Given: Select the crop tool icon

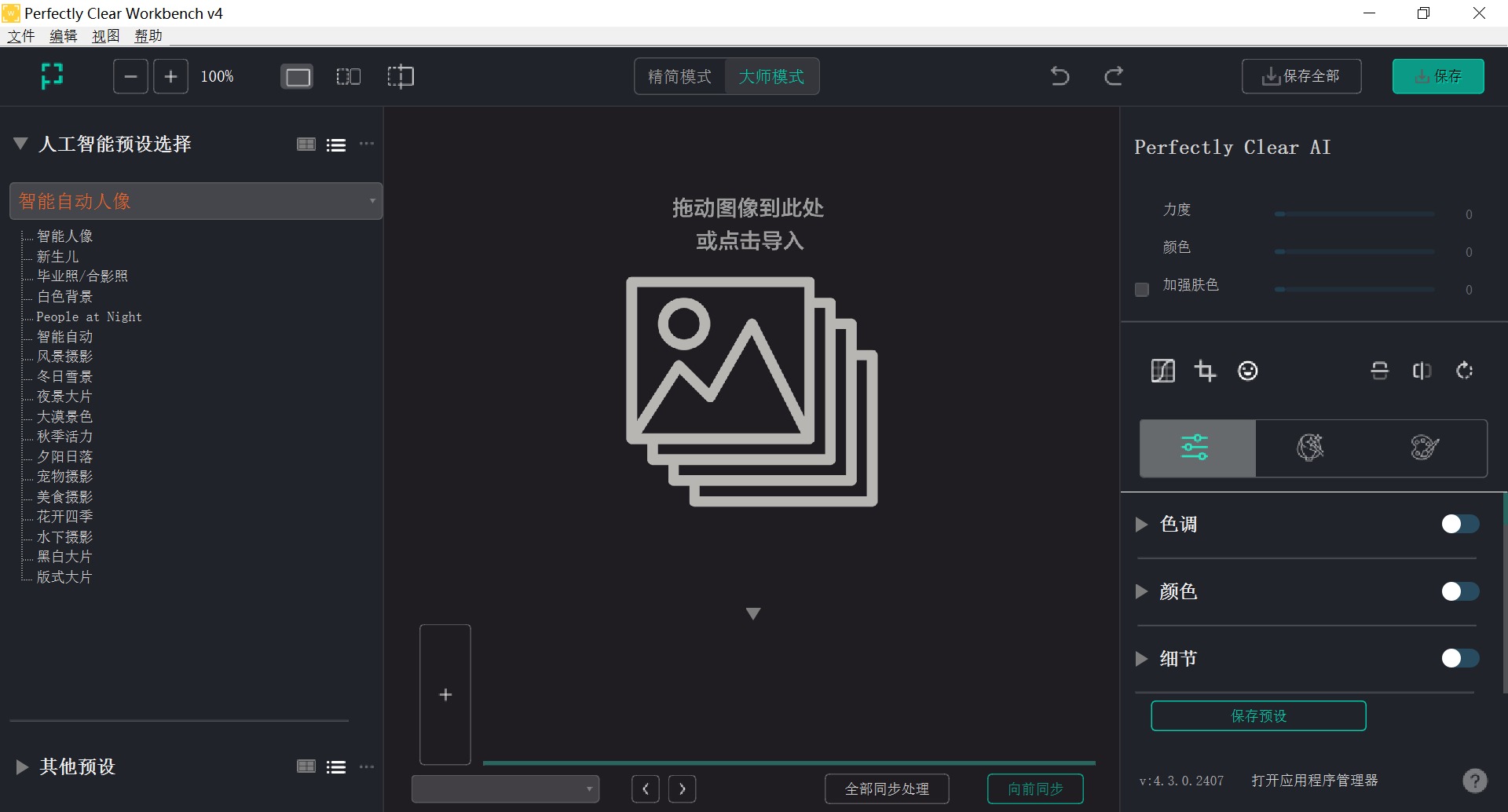Looking at the screenshot, I should (x=1205, y=371).
